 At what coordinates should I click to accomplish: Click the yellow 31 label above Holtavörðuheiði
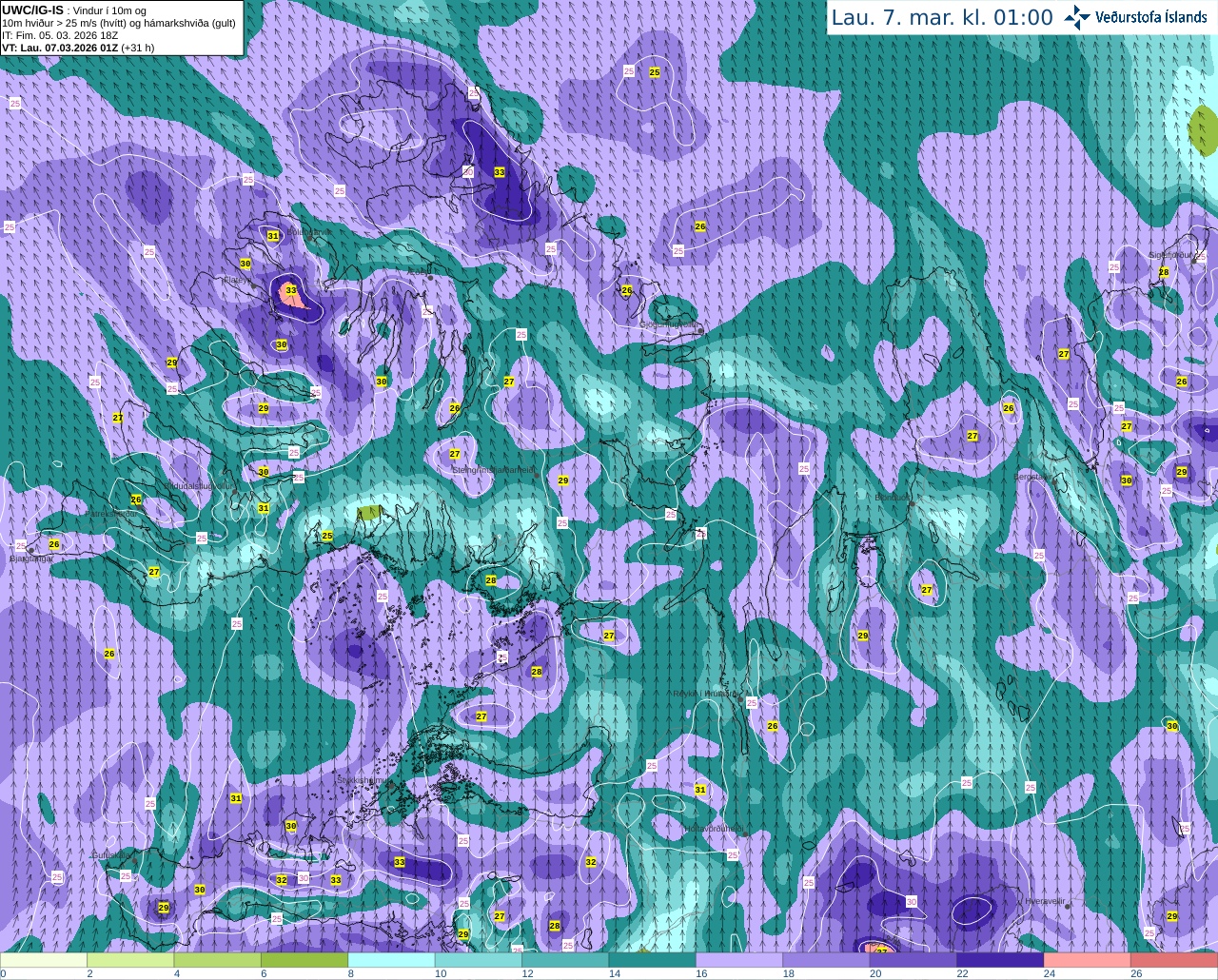click(700, 790)
